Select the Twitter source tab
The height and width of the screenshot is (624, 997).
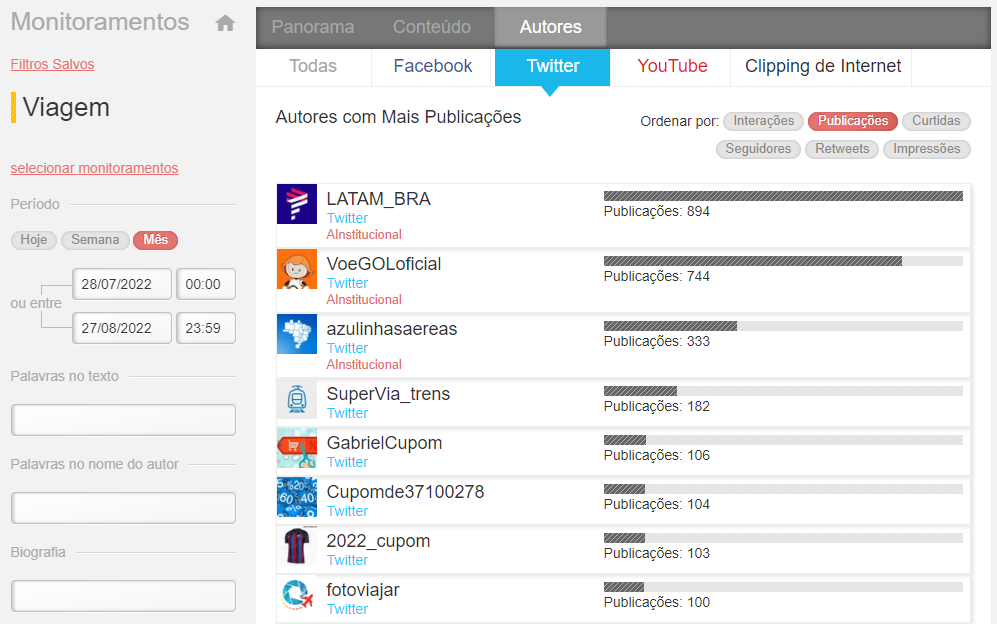(x=553, y=66)
